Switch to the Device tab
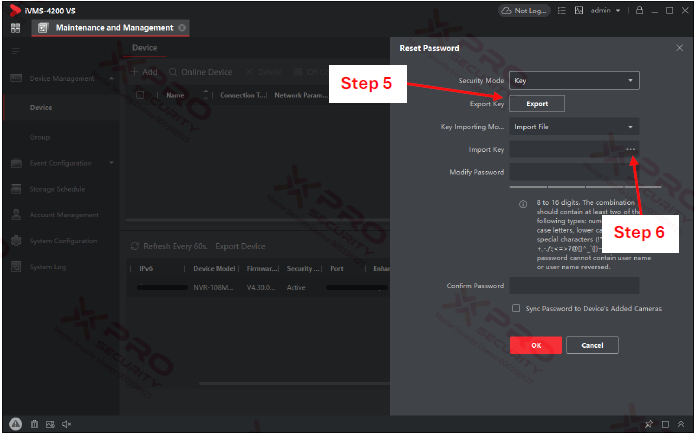The width and height of the screenshot is (695, 433). point(144,48)
